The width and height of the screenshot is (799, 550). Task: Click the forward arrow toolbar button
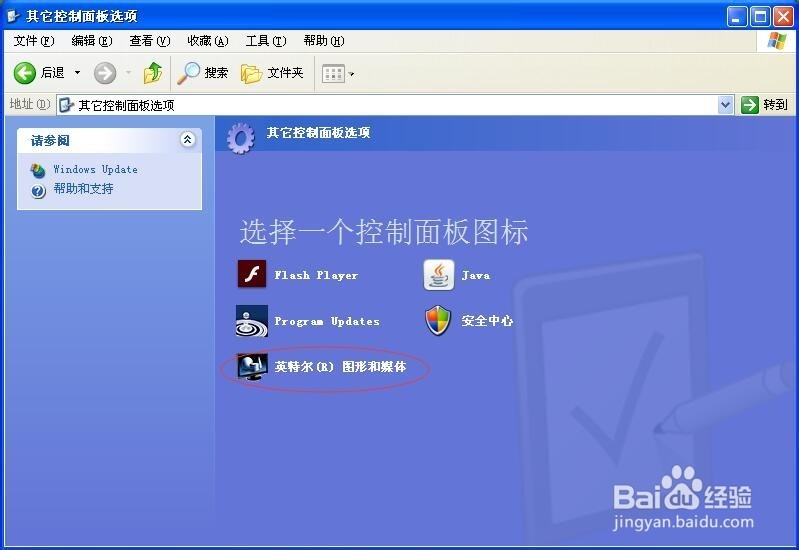[x=105, y=73]
